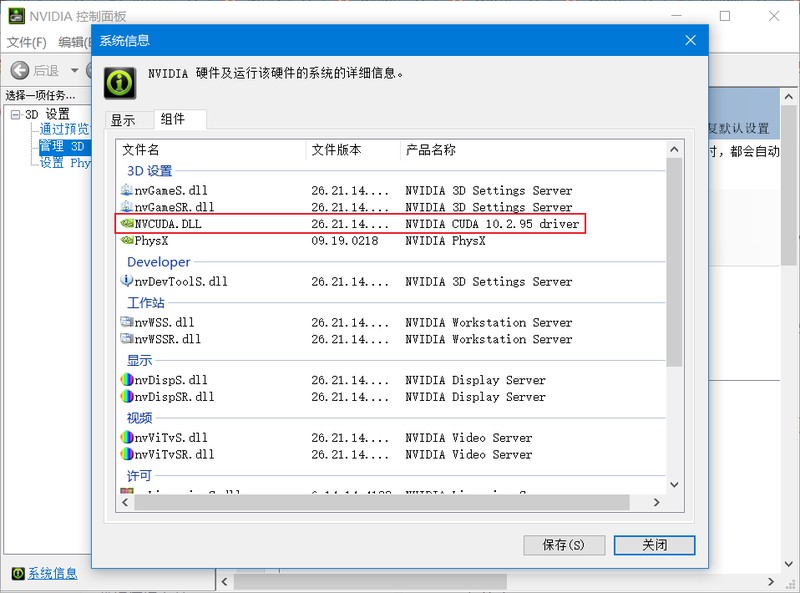Click the nvDispS.dll color icon
The height and width of the screenshot is (593, 800).
pyautogui.click(x=127, y=380)
